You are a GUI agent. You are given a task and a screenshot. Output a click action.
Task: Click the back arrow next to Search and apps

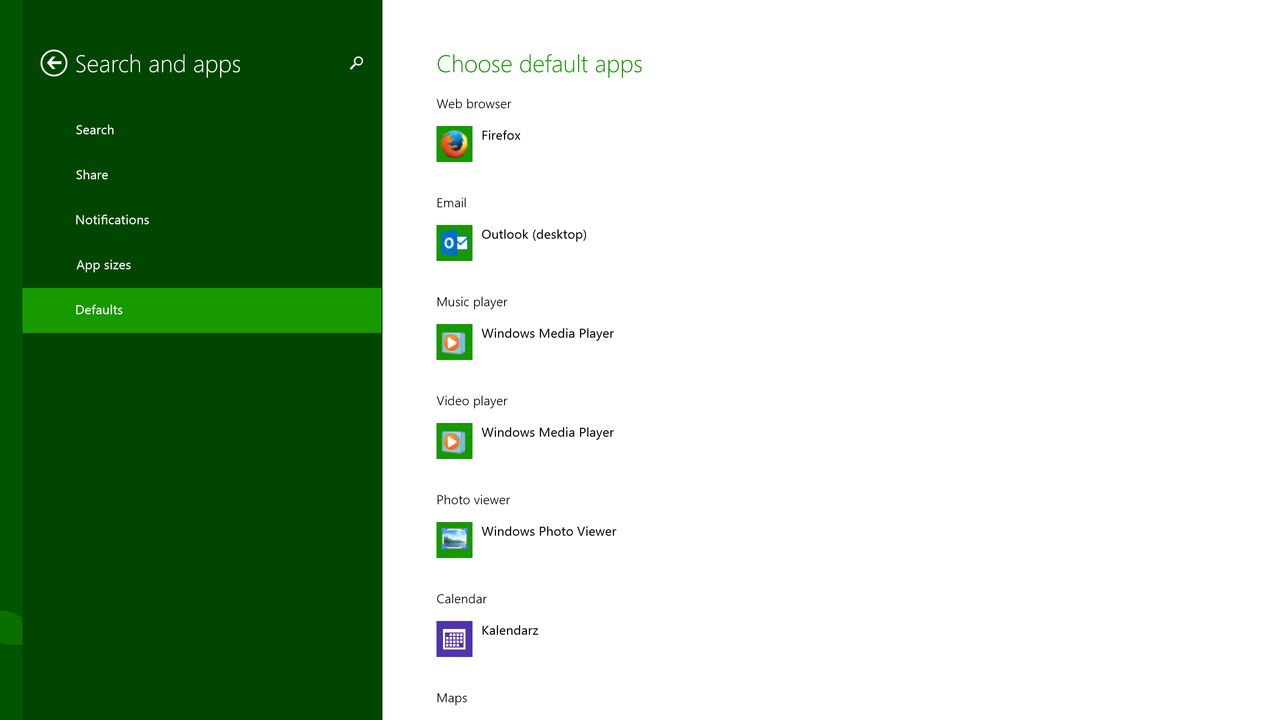[x=54, y=63]
